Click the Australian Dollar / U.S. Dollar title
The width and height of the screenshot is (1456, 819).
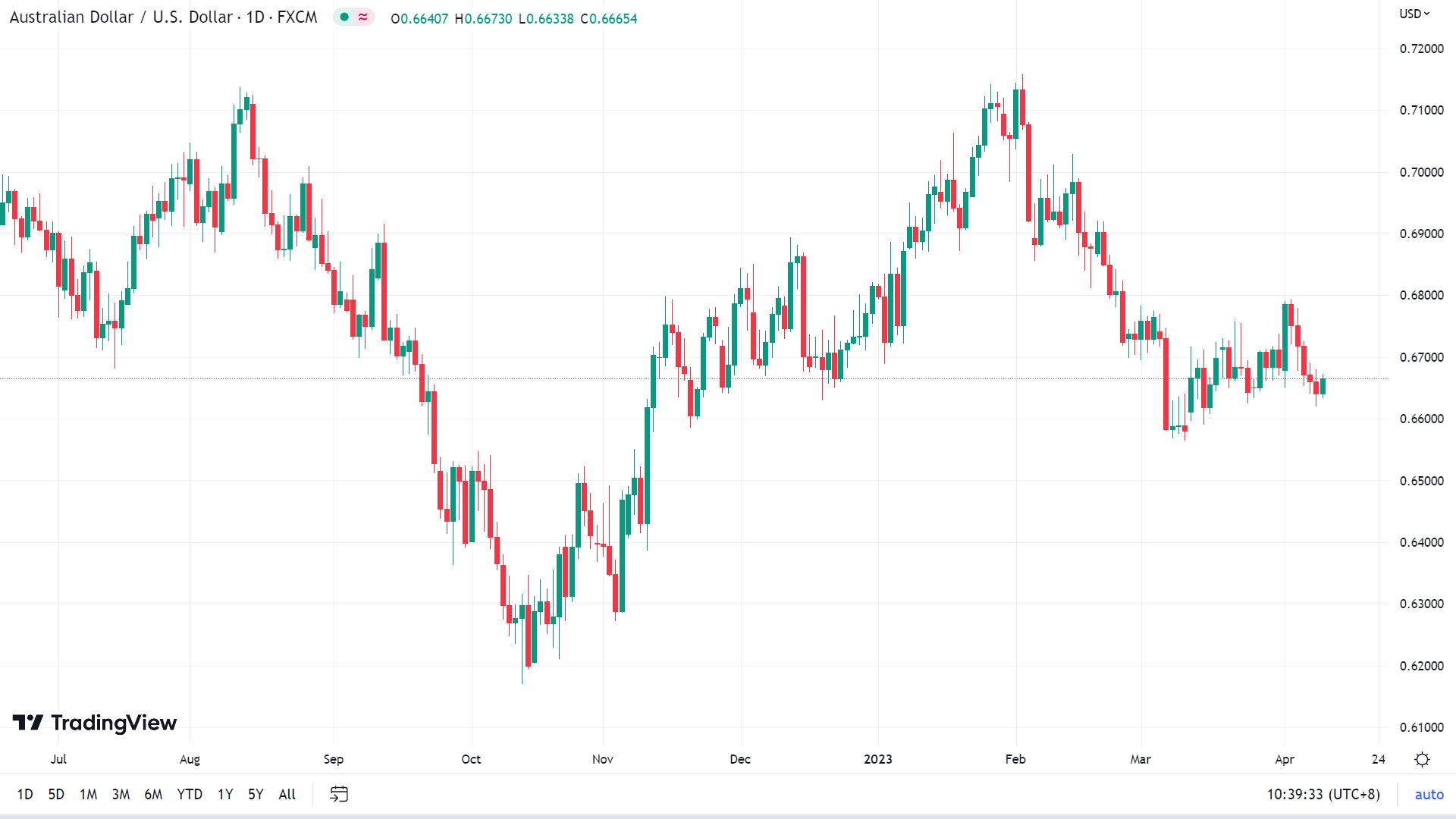(x=121, y=17)
